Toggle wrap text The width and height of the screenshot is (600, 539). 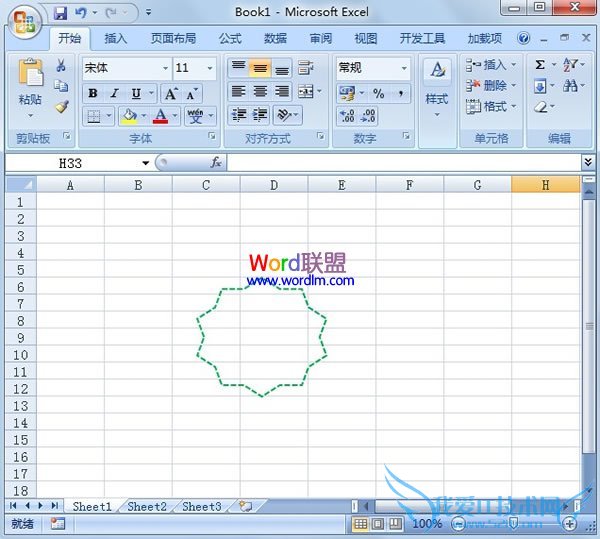point(305,68)
